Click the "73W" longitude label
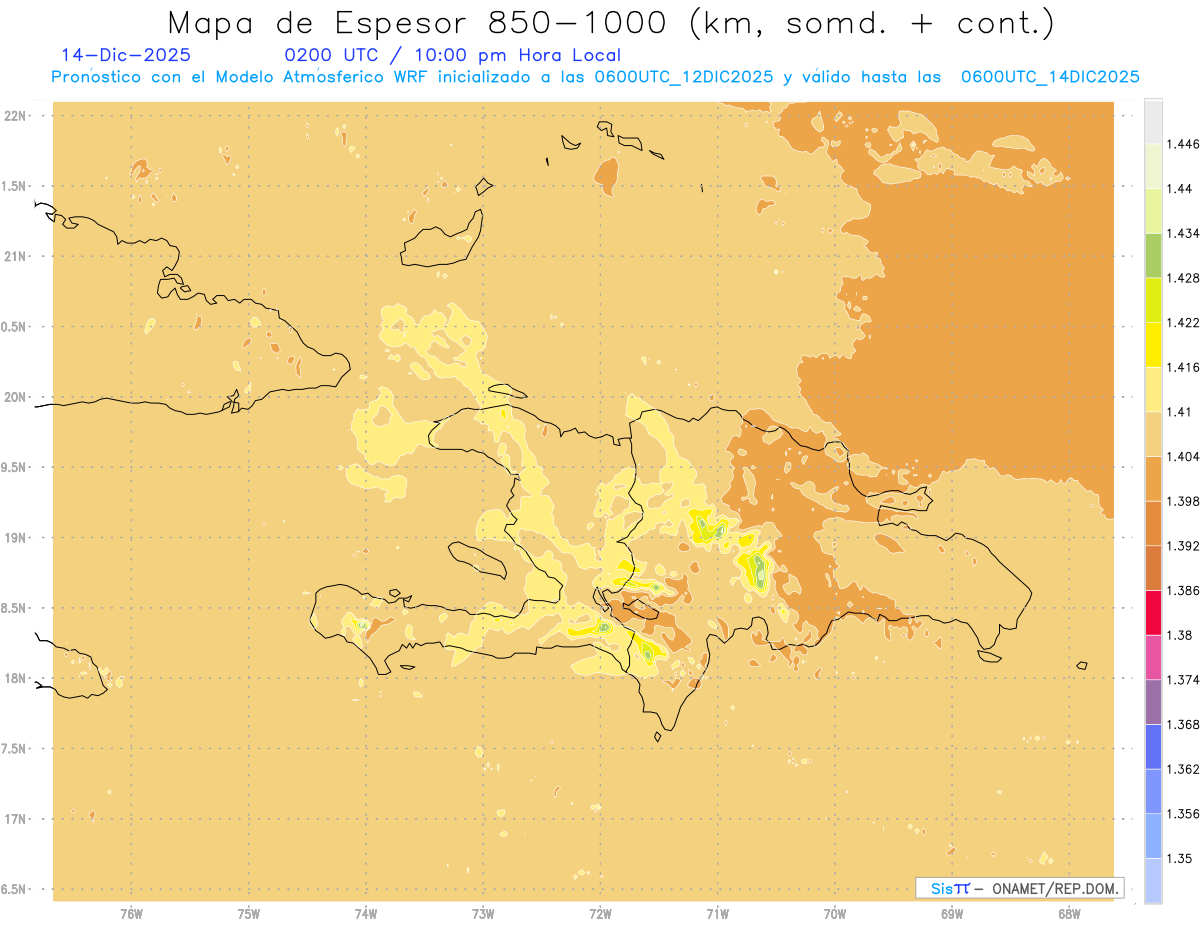1200x927 pixels. [x=483, y=912]
